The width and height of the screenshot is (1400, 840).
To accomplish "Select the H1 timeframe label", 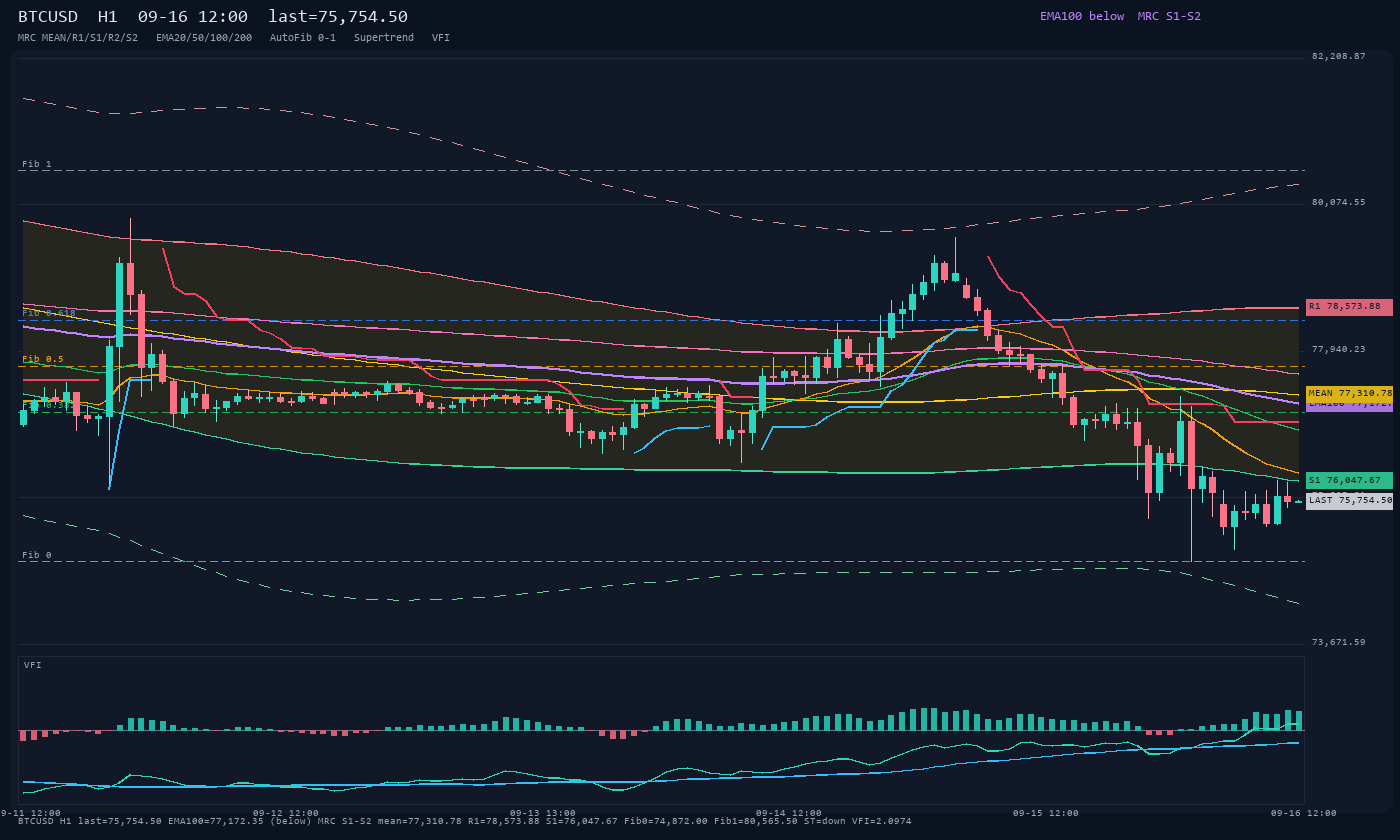I will pos(108,16).
